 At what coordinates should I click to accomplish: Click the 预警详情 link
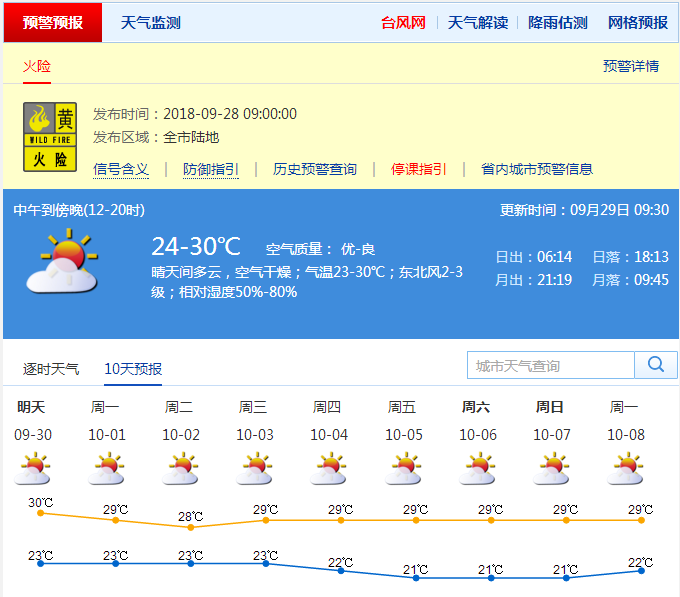click(630, 66)
